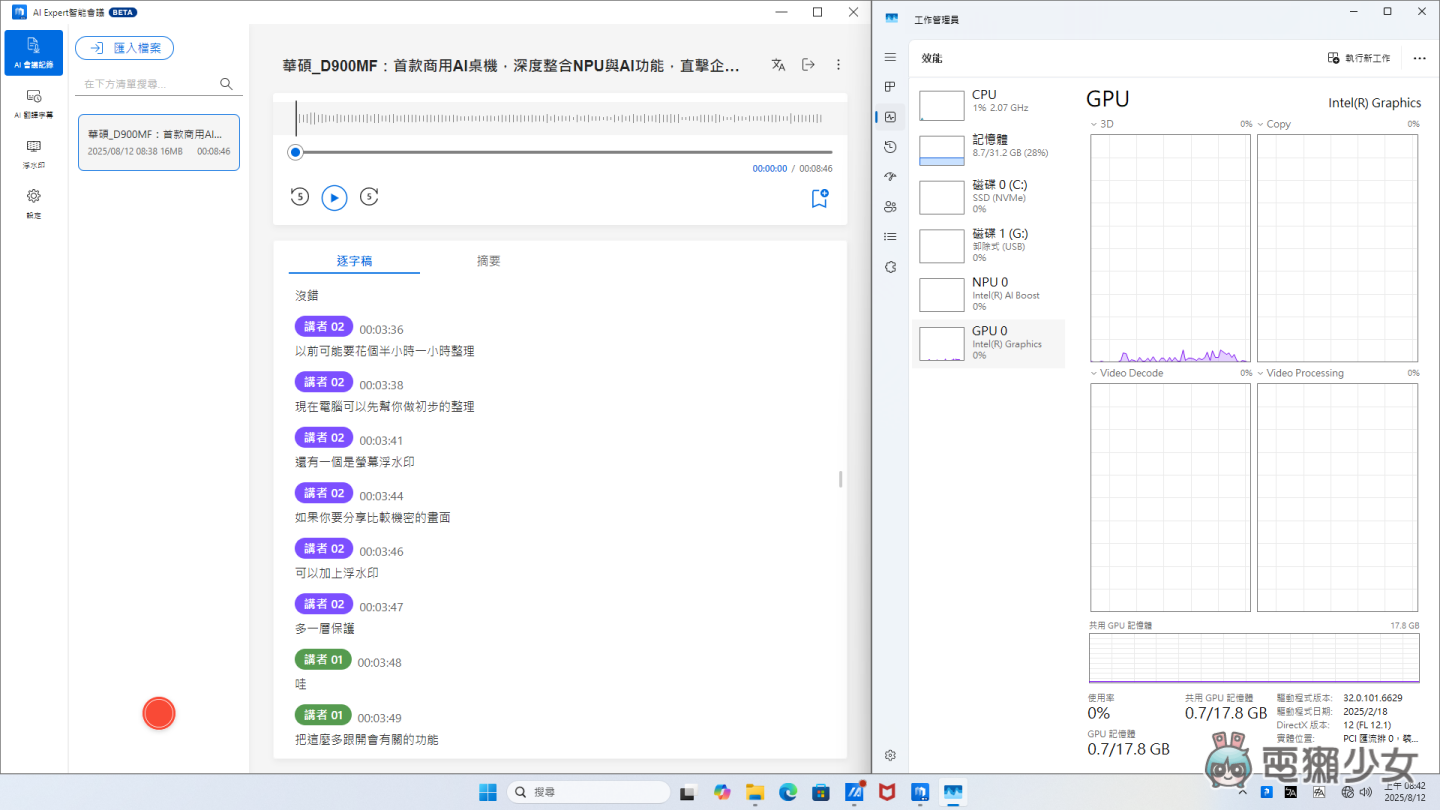Screen dimensions: 1440x810
Task: Select 記憶體 in the performance list
Action: pyautogui.click(x=988, y=148)
